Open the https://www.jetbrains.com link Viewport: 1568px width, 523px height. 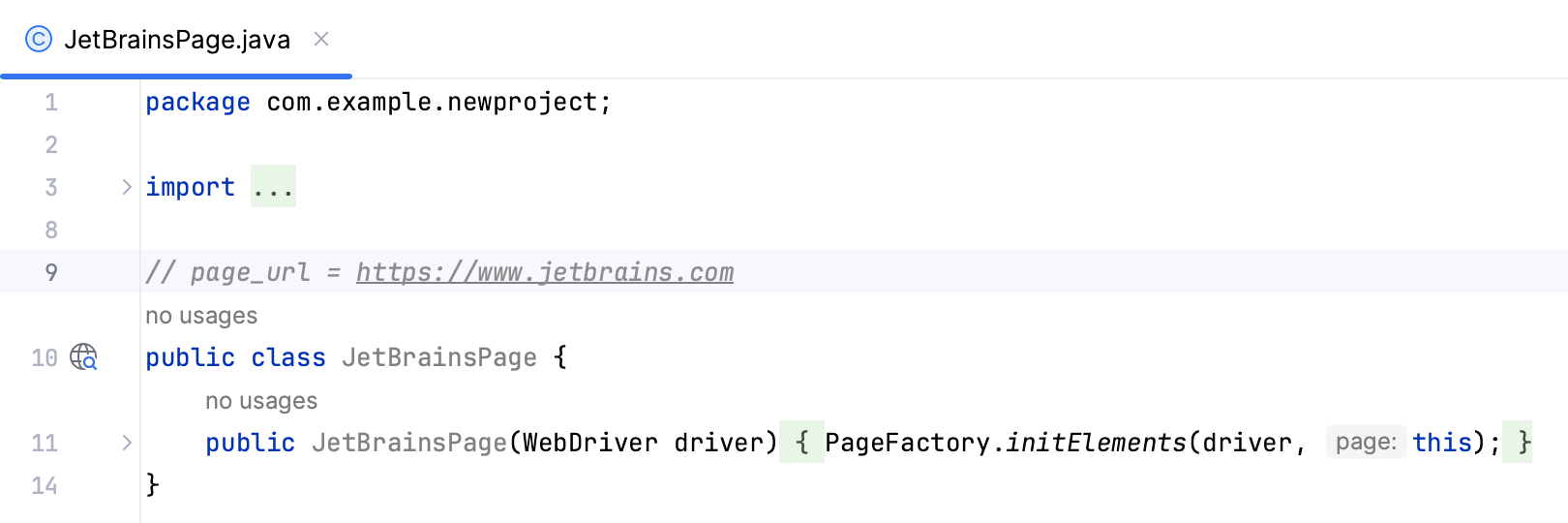coord(544,272)
